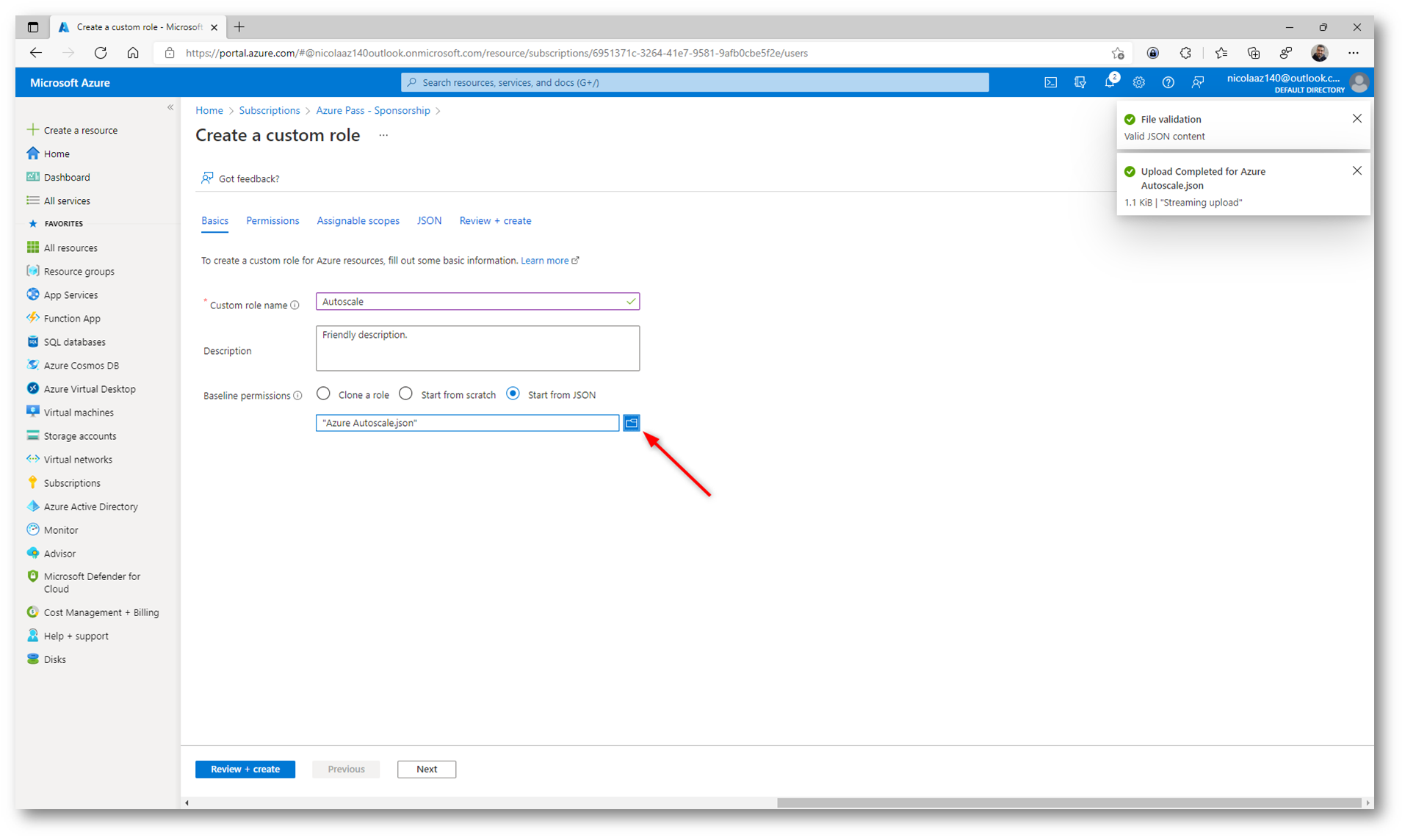Screen dimensions: 1405x840
Task: Switch to the Basics tab
Action: tap(214, 220)
